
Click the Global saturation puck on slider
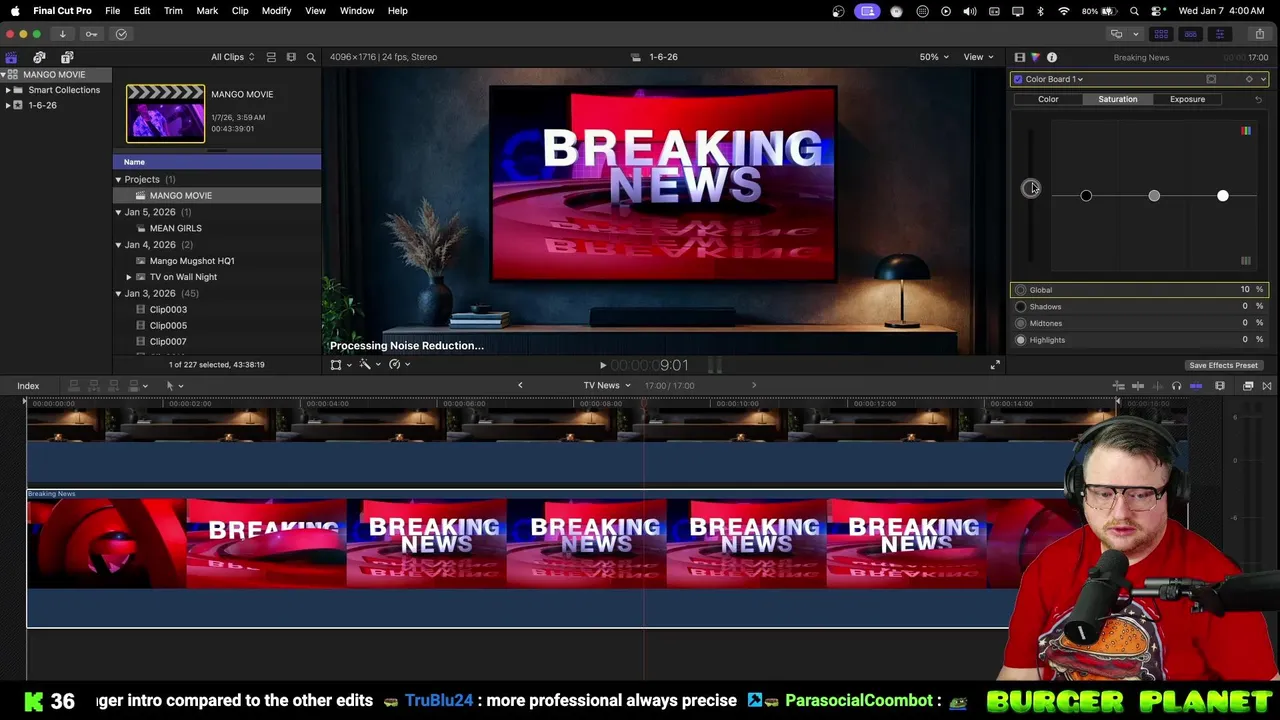(x=1031, y=188)
